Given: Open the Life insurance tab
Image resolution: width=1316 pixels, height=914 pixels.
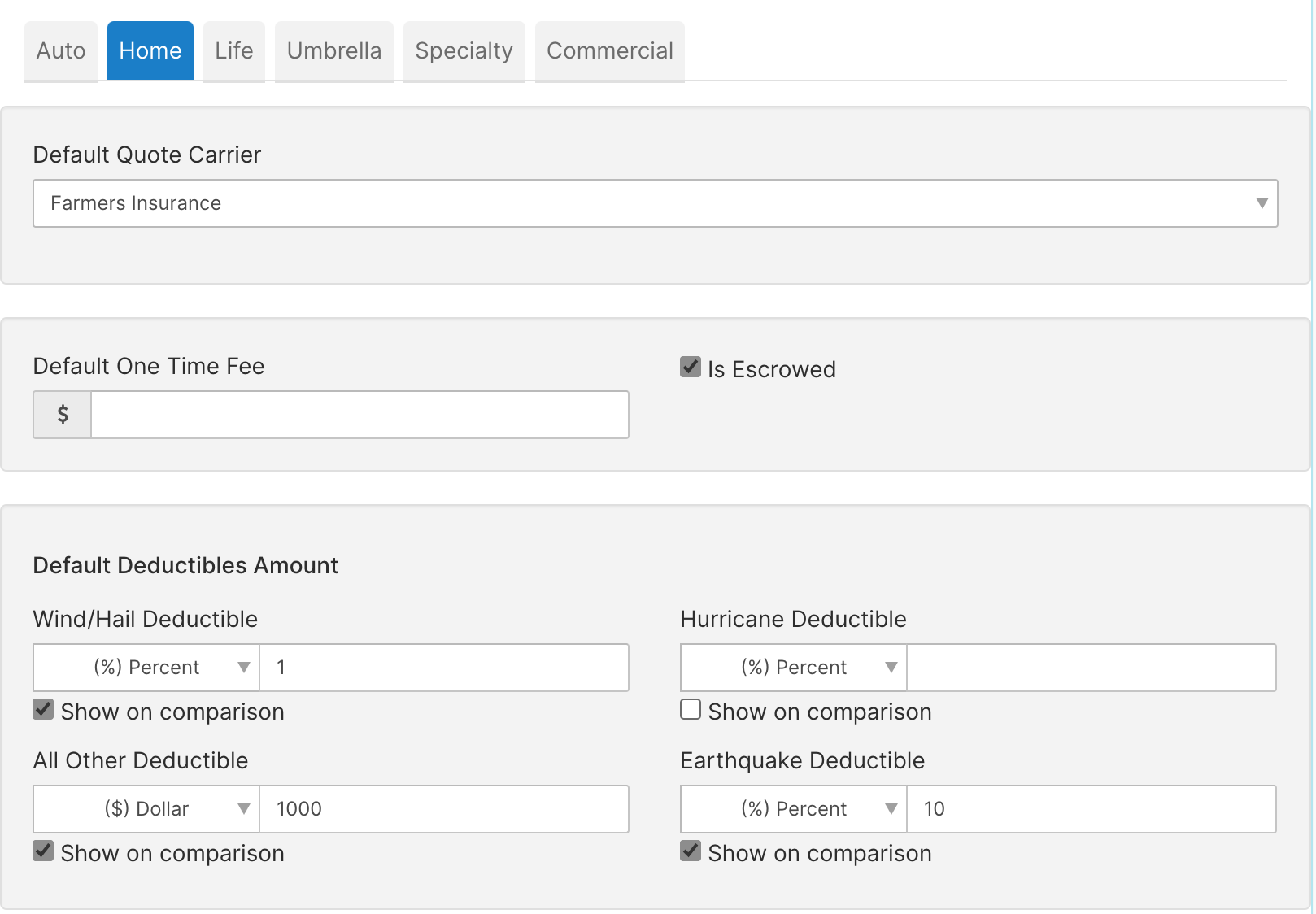Looking at the screenshot, I should (x=233, y=50).
